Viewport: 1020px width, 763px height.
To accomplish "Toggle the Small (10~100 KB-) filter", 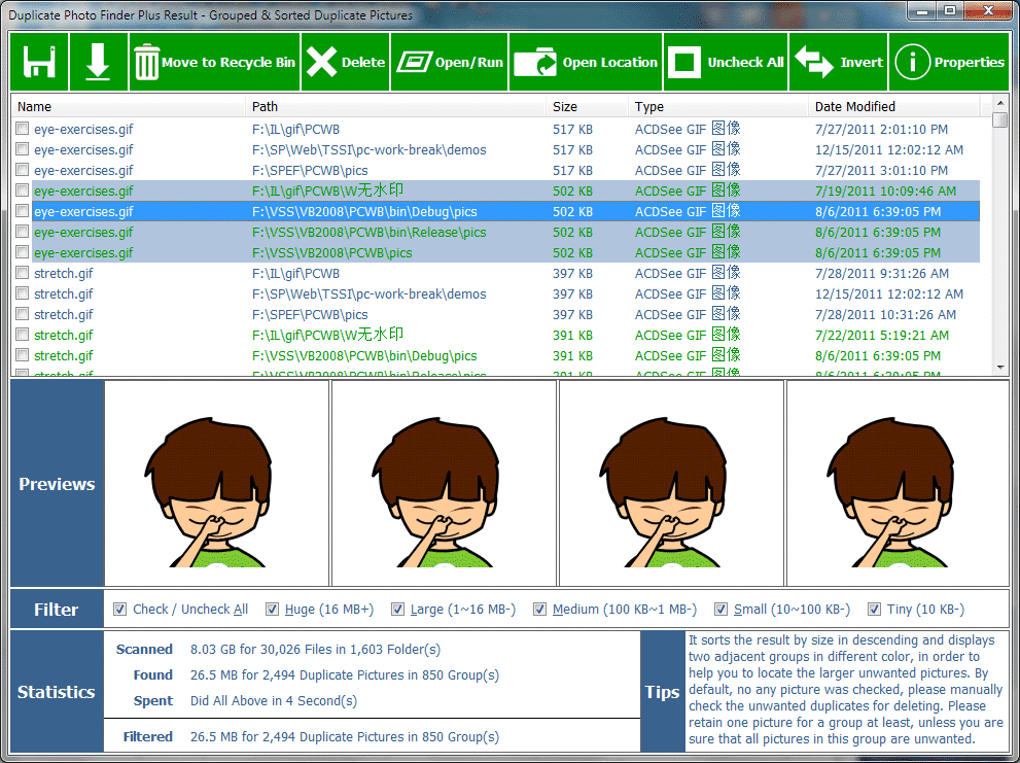I will pos(721,609).
